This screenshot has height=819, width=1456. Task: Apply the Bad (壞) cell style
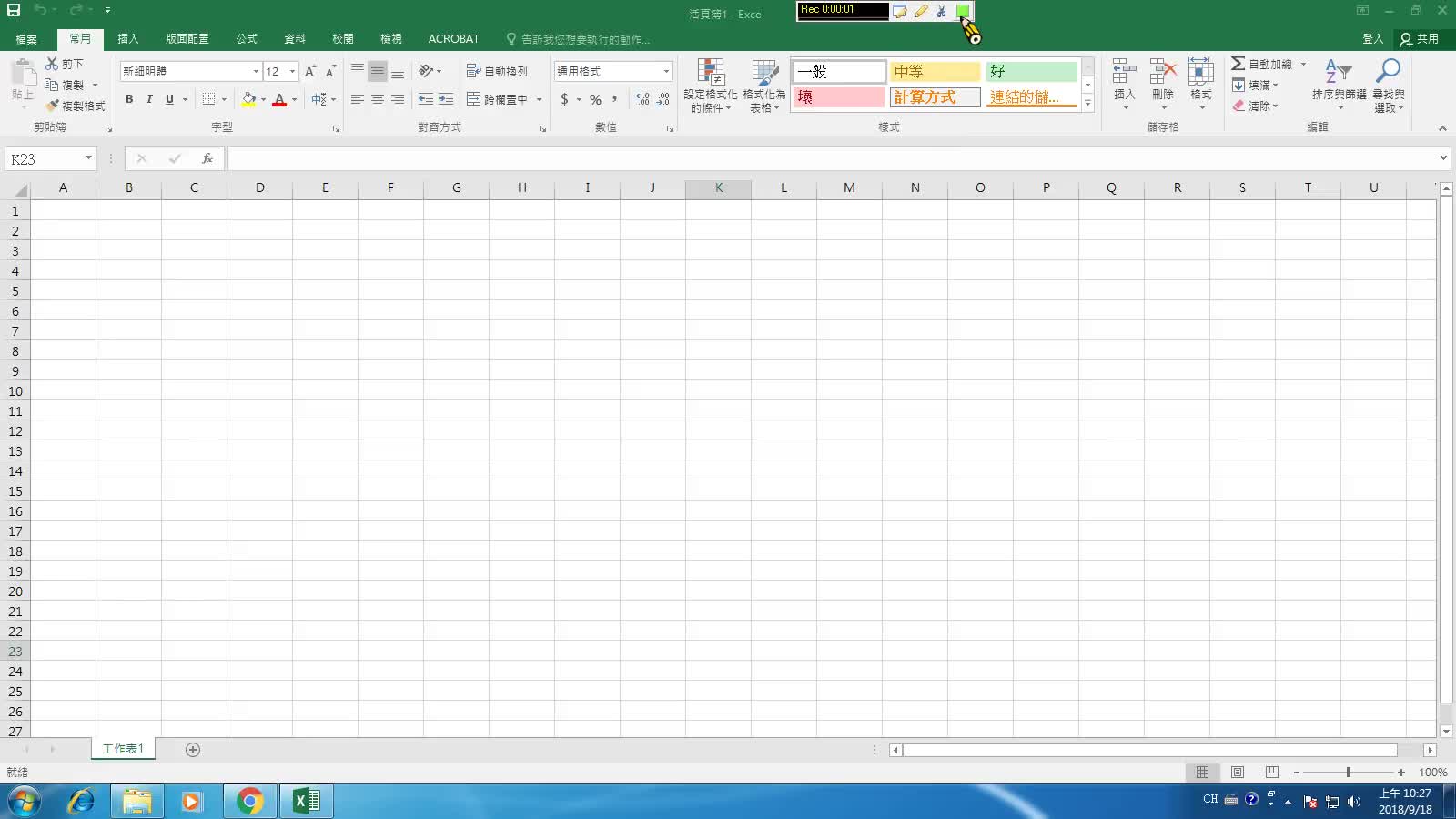(838, 96)
